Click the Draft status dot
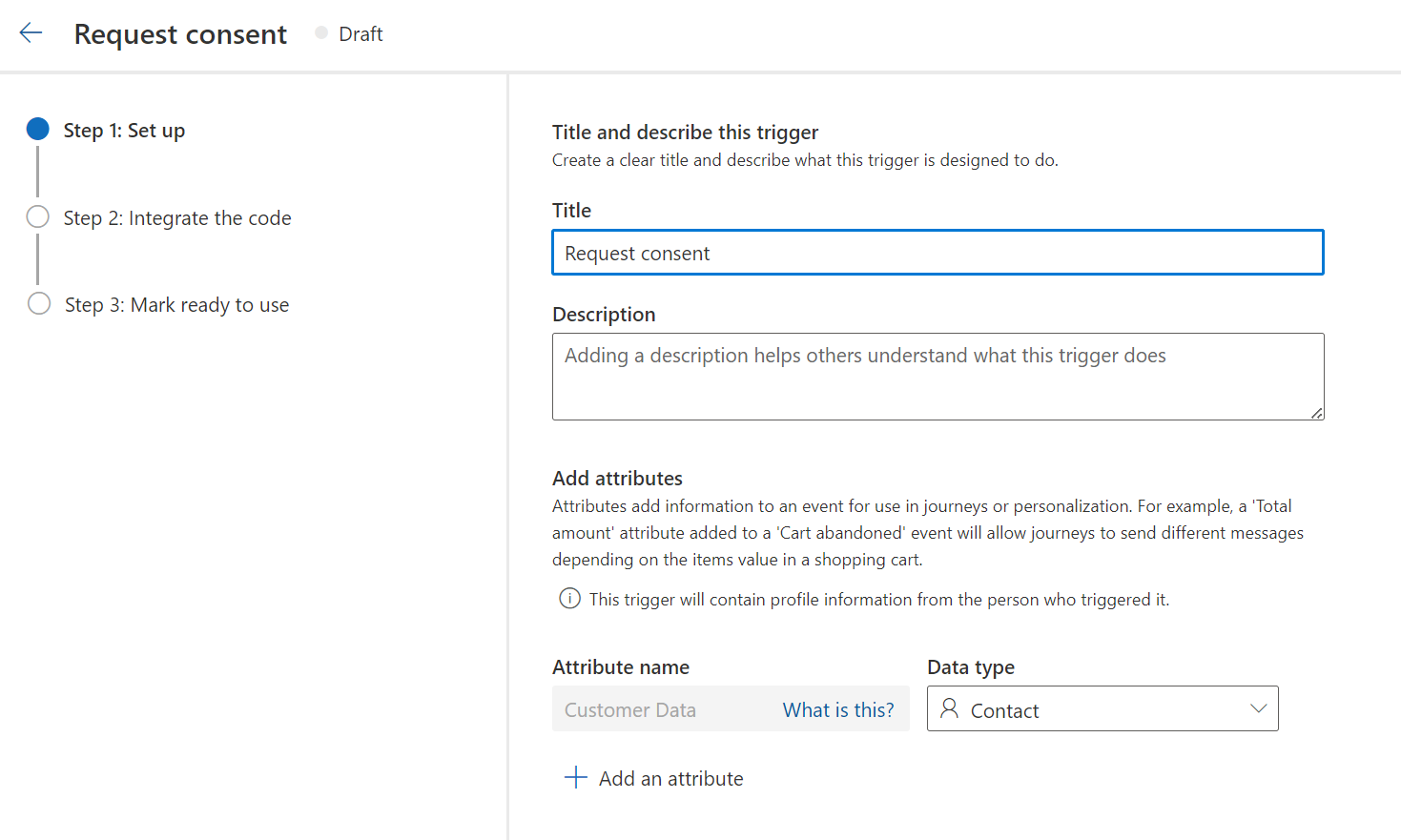The width and height of the screenshot is (1401, 840). click(x=320, y=32)
